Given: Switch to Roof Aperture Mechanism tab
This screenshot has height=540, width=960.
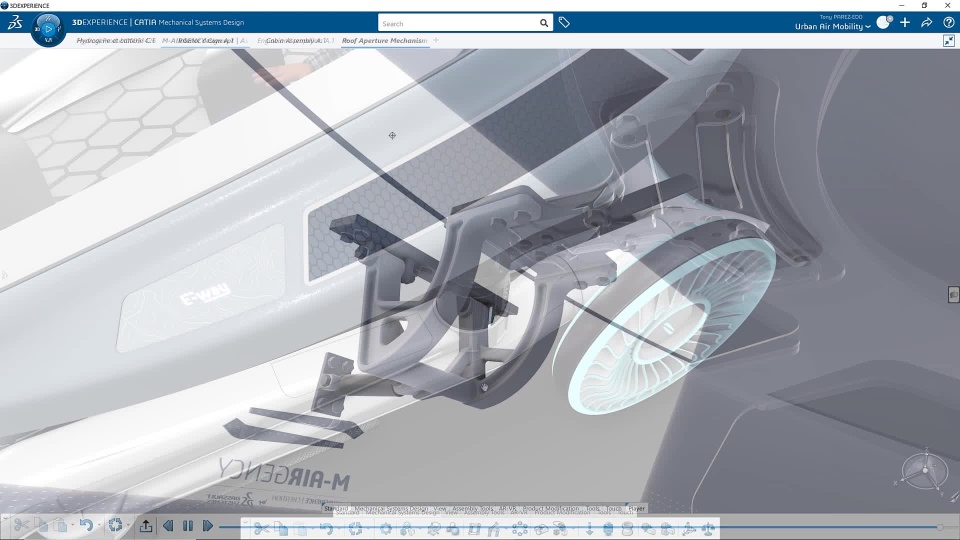Looking at the screenshot, I should point(384,40).
